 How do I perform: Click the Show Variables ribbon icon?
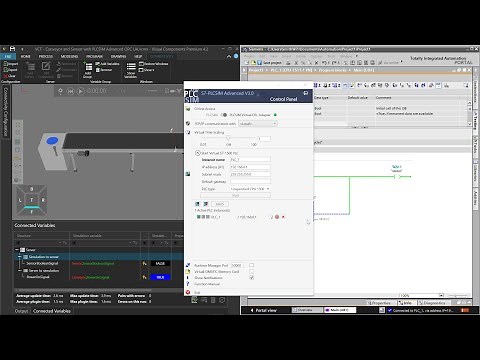point(131,70)
